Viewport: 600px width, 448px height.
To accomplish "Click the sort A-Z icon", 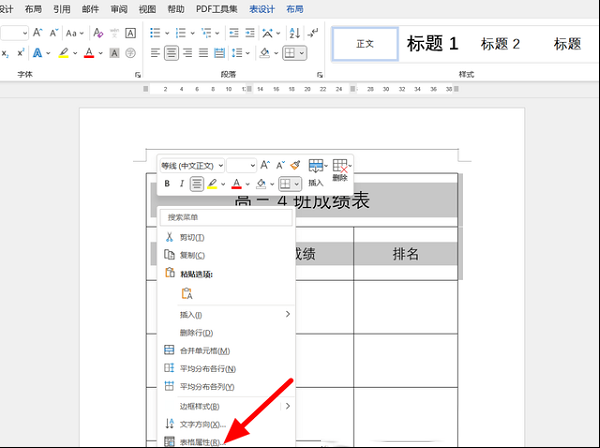I will pos(295,33).
